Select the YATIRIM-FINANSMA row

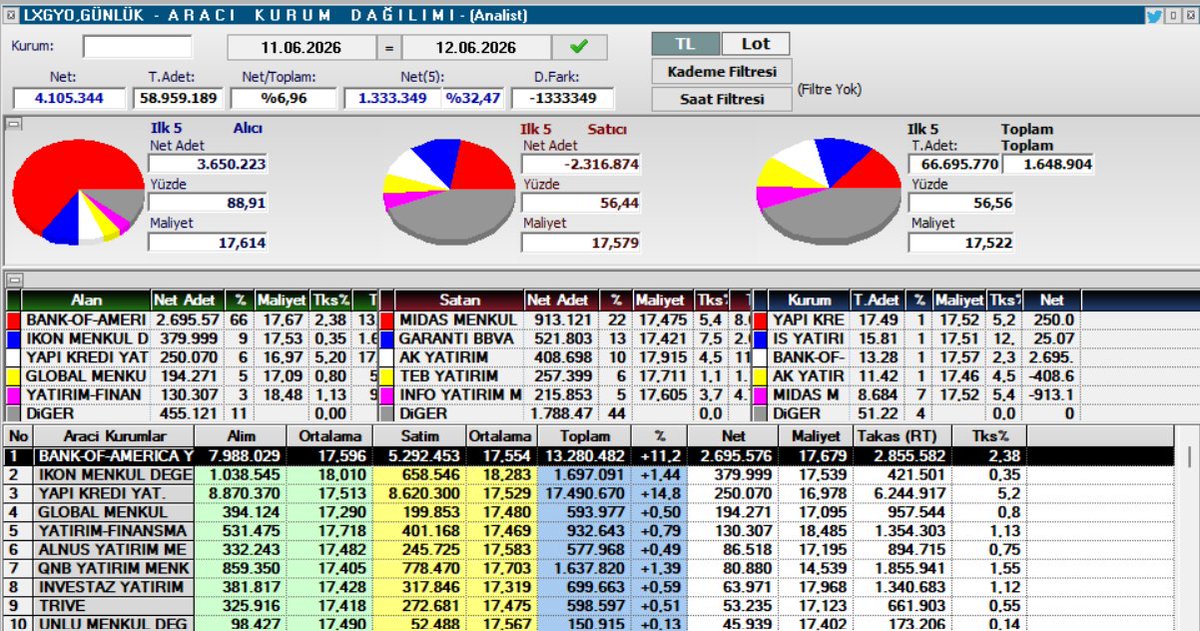click(x=590, y=531)
